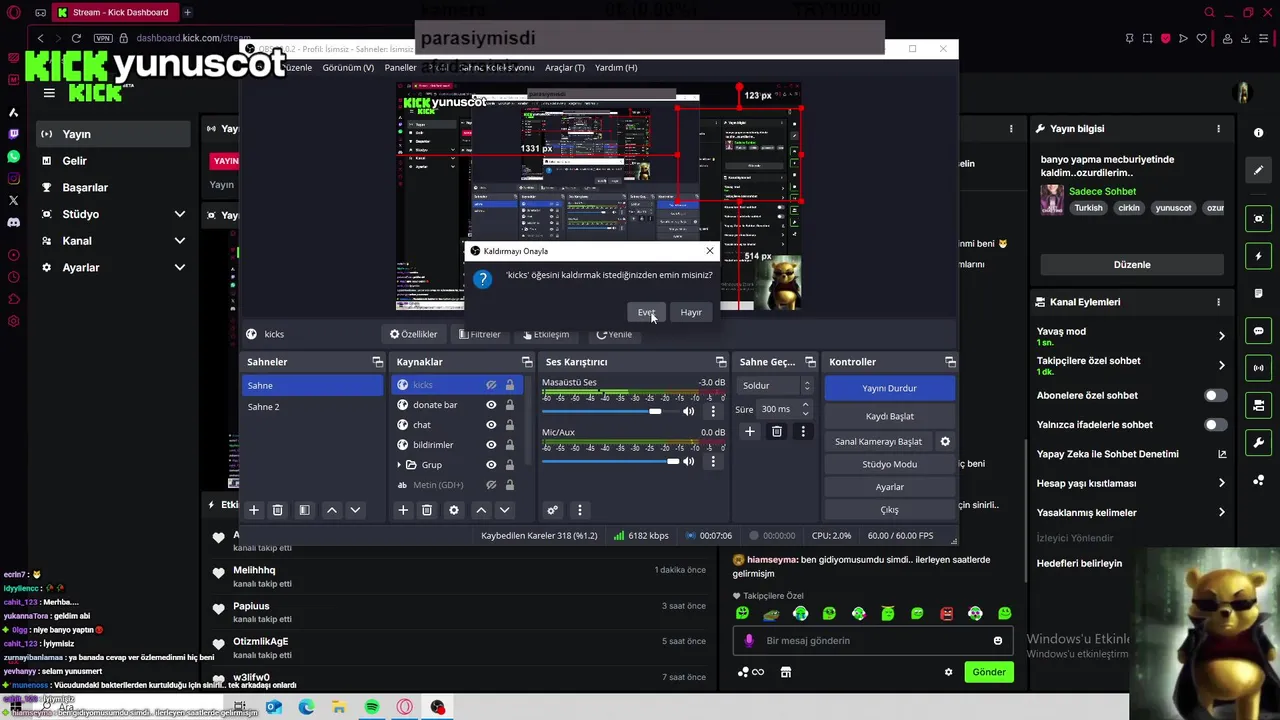The height and width of the screenshot is (720, 1280).
Task: Undock the Sahneler panel icon
Action: click(377, 362)
